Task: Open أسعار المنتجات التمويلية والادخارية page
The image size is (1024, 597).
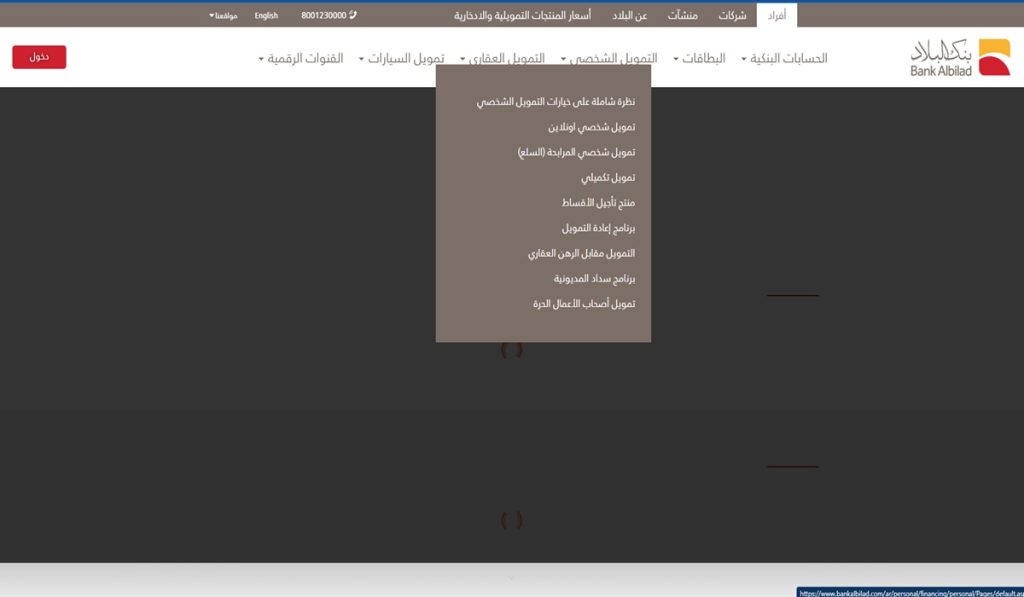Action: (522, 15)
